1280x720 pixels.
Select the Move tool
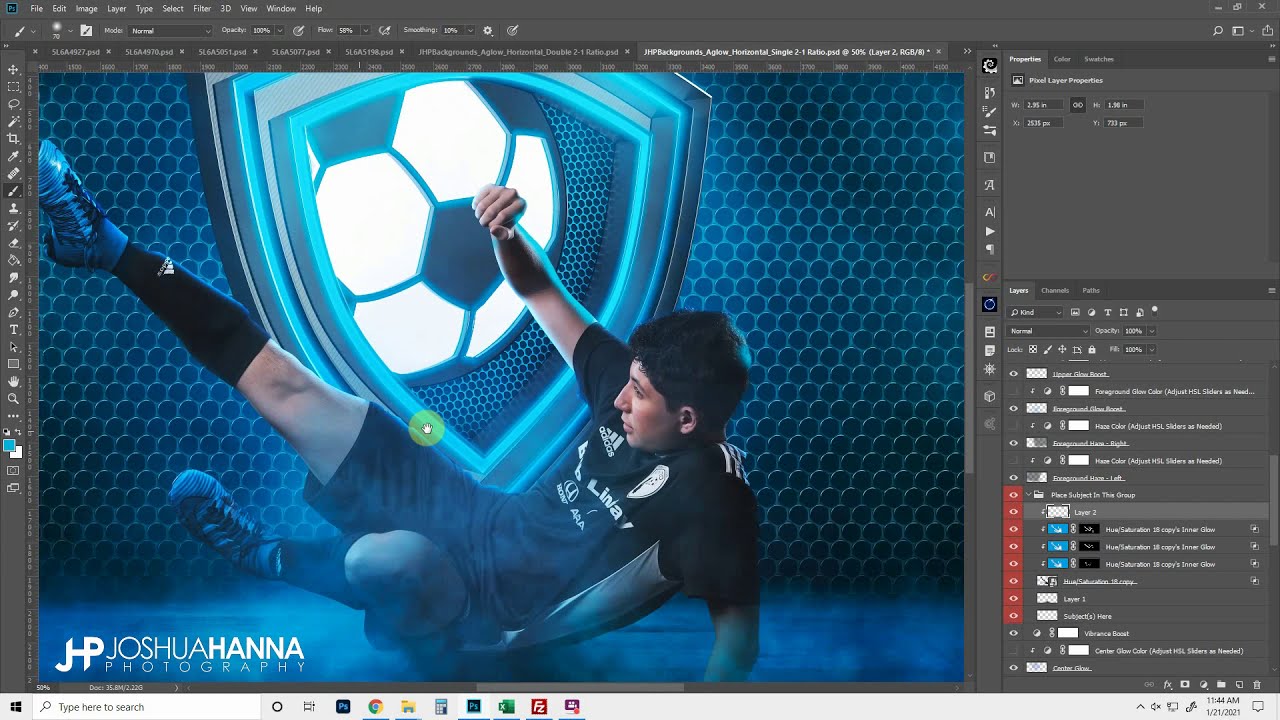[x=14, y=70]
